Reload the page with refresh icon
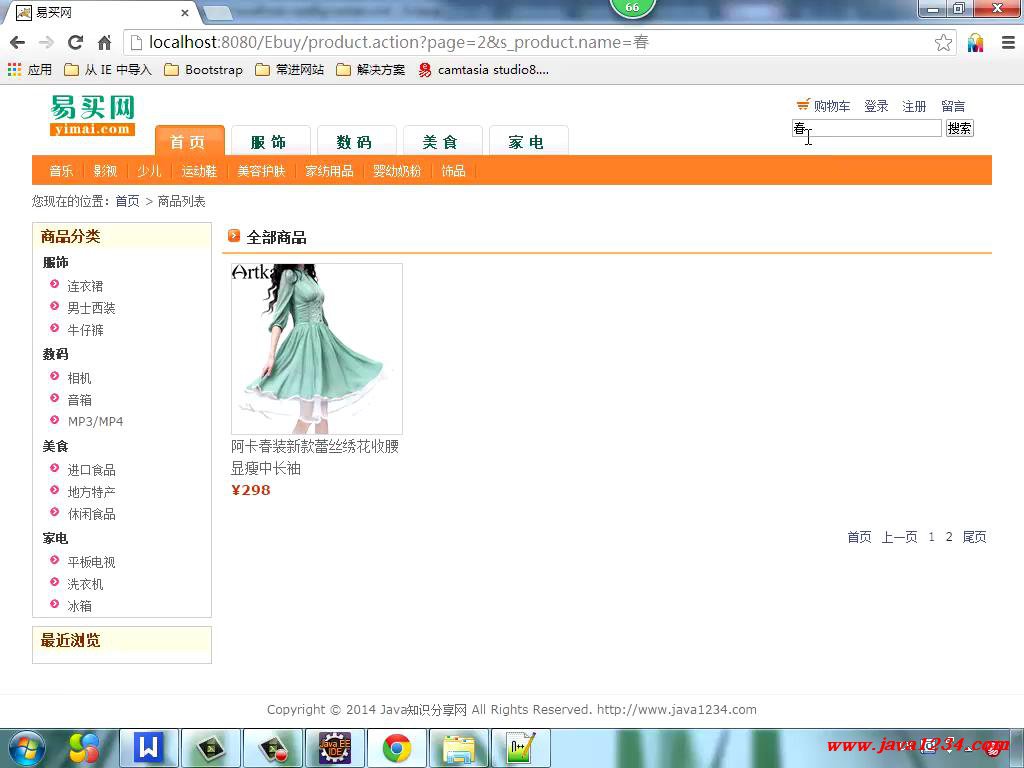Viewport: 1024px width, 768px height. (75, 42)
